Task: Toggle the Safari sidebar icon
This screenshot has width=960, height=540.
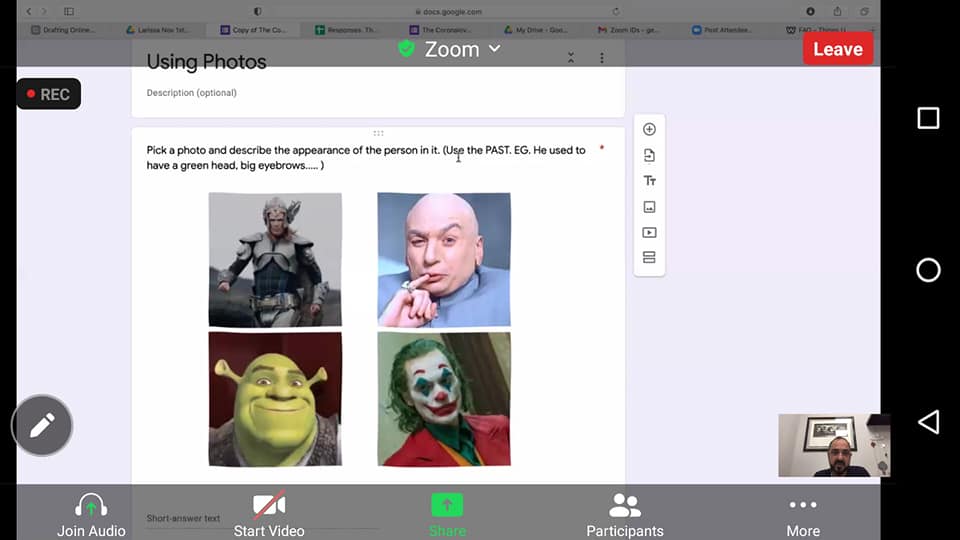Action: tap(69, 12)
